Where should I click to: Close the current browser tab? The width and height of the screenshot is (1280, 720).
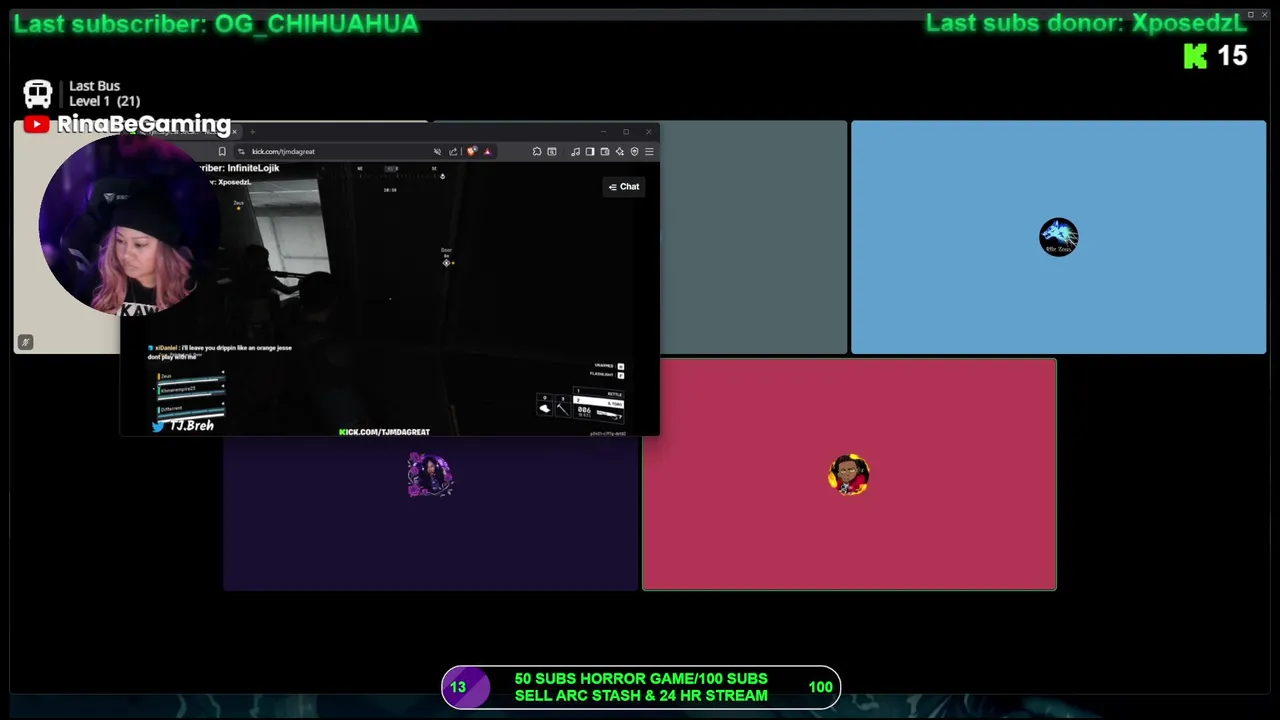234,132
